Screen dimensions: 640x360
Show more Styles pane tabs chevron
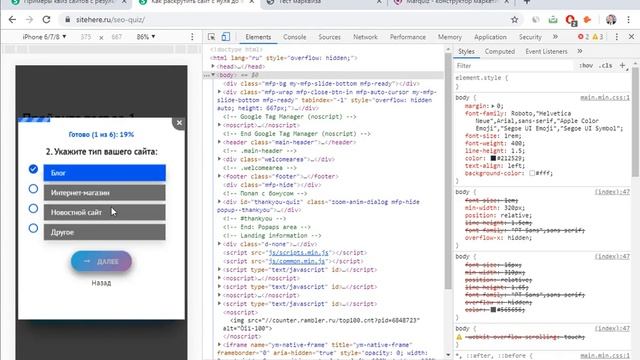pyautogui.click(x=580, y=51)
